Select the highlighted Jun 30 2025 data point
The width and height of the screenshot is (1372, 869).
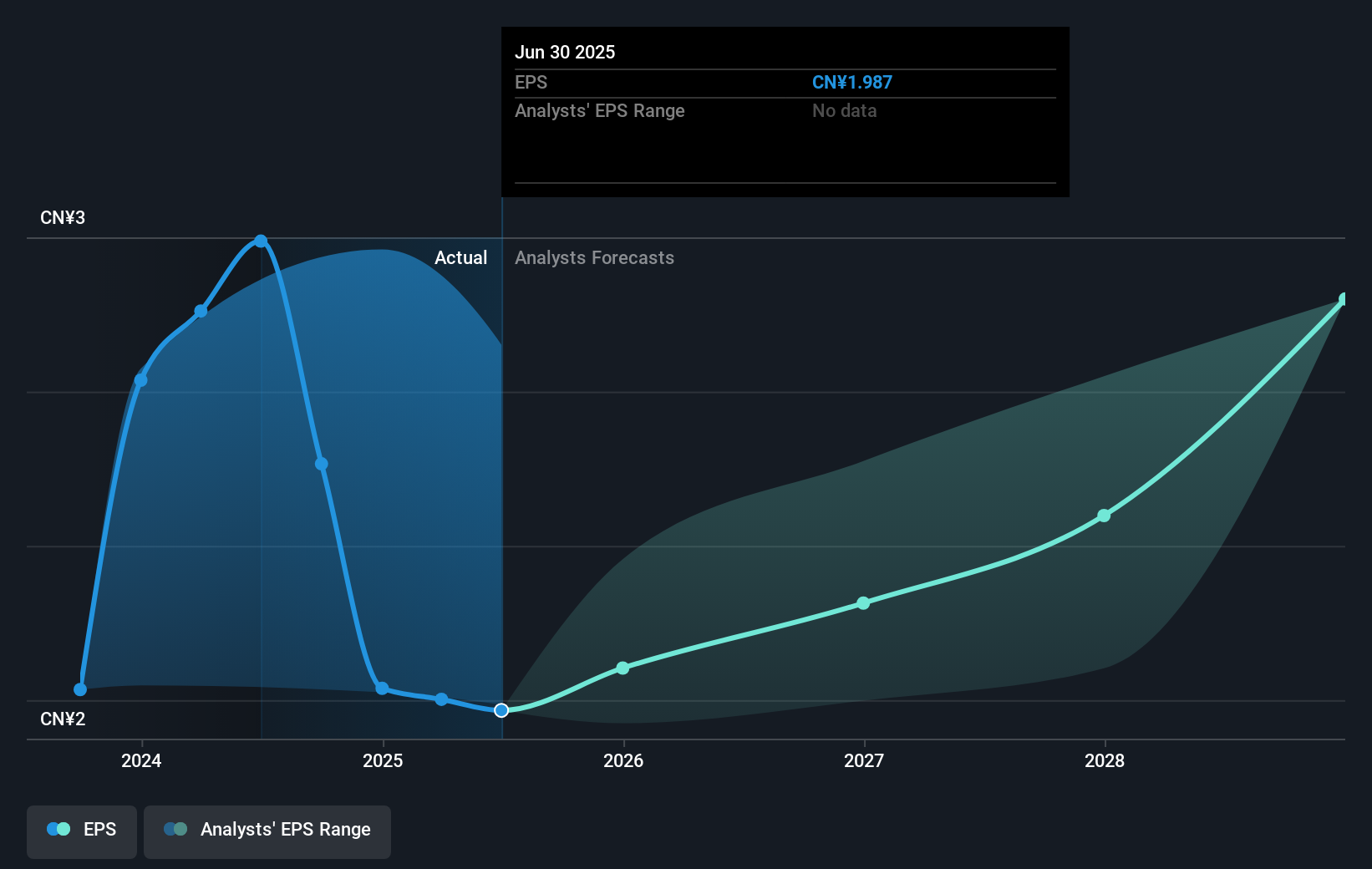tap(501, 710)
